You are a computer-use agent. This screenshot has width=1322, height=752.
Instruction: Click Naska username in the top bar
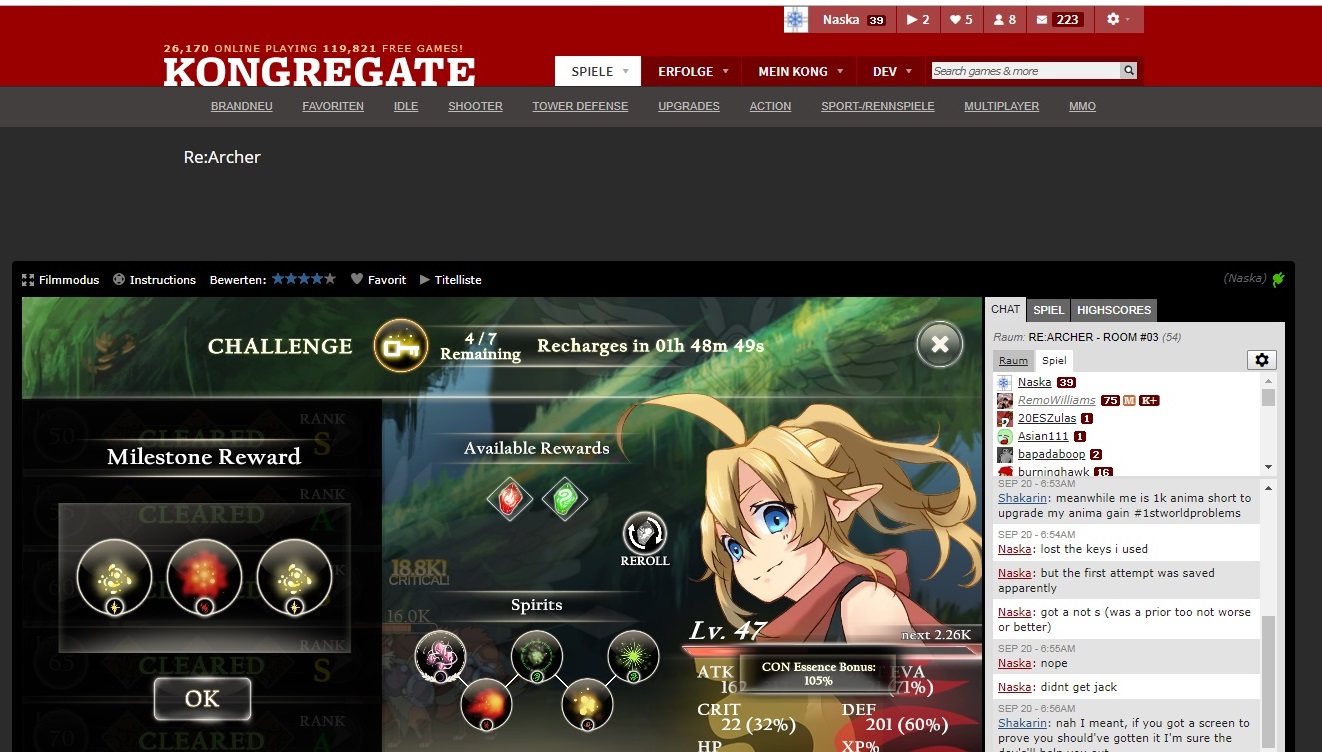click(x=840, y=20)
